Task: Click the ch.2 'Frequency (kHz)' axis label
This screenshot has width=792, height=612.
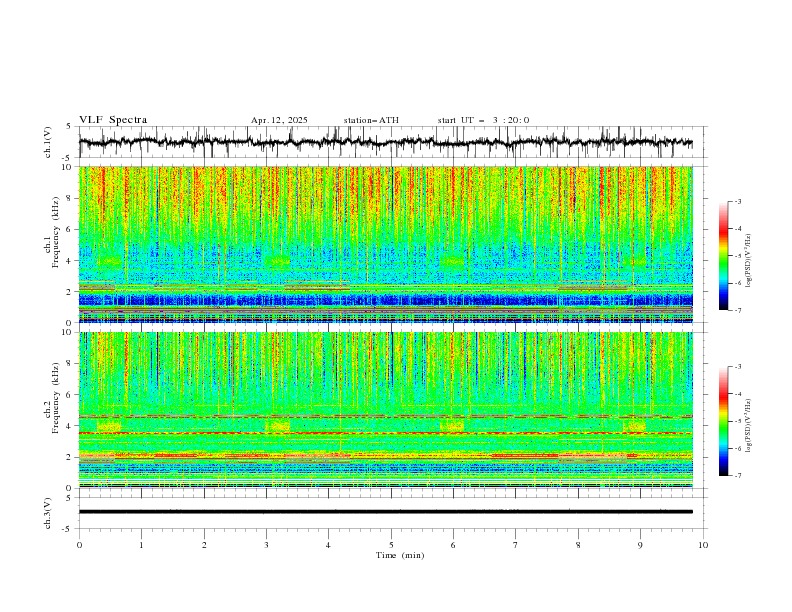Action: tap(56, 398)
